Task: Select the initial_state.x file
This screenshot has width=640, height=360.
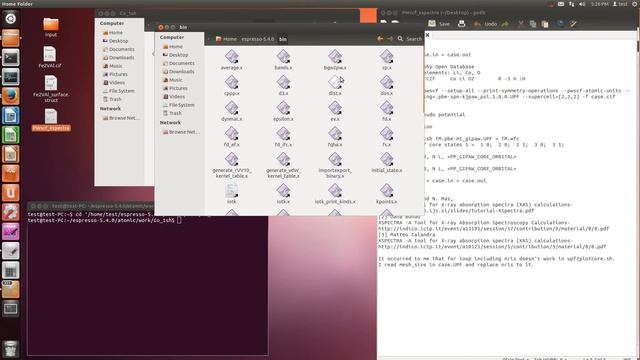Action: tap(387, 162)
